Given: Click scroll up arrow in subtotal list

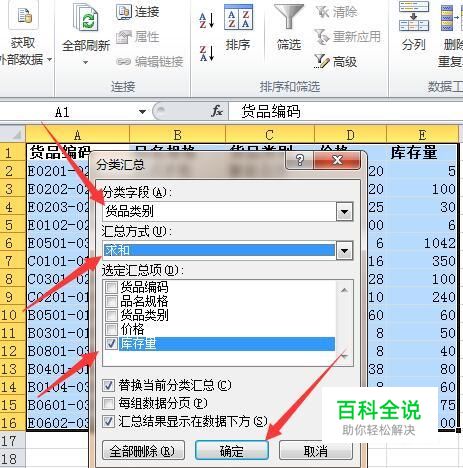Looking at the screenshot, I should [345, 290].
